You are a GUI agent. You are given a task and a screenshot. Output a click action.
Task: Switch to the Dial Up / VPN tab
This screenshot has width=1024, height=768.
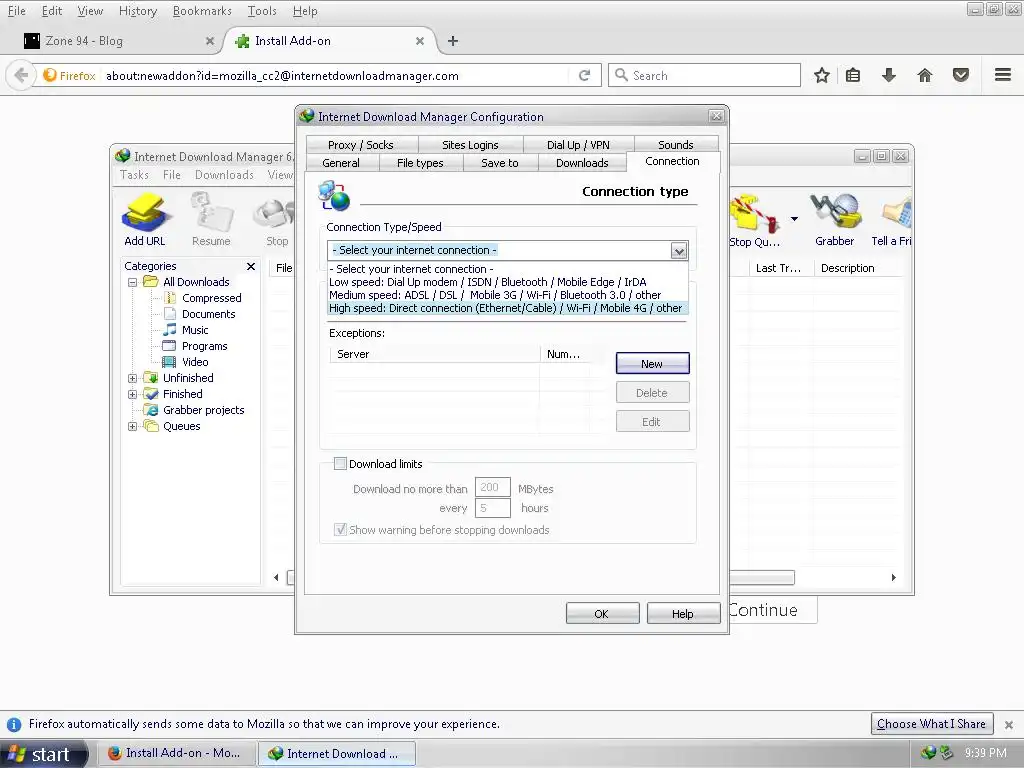(x=578, y=144)
